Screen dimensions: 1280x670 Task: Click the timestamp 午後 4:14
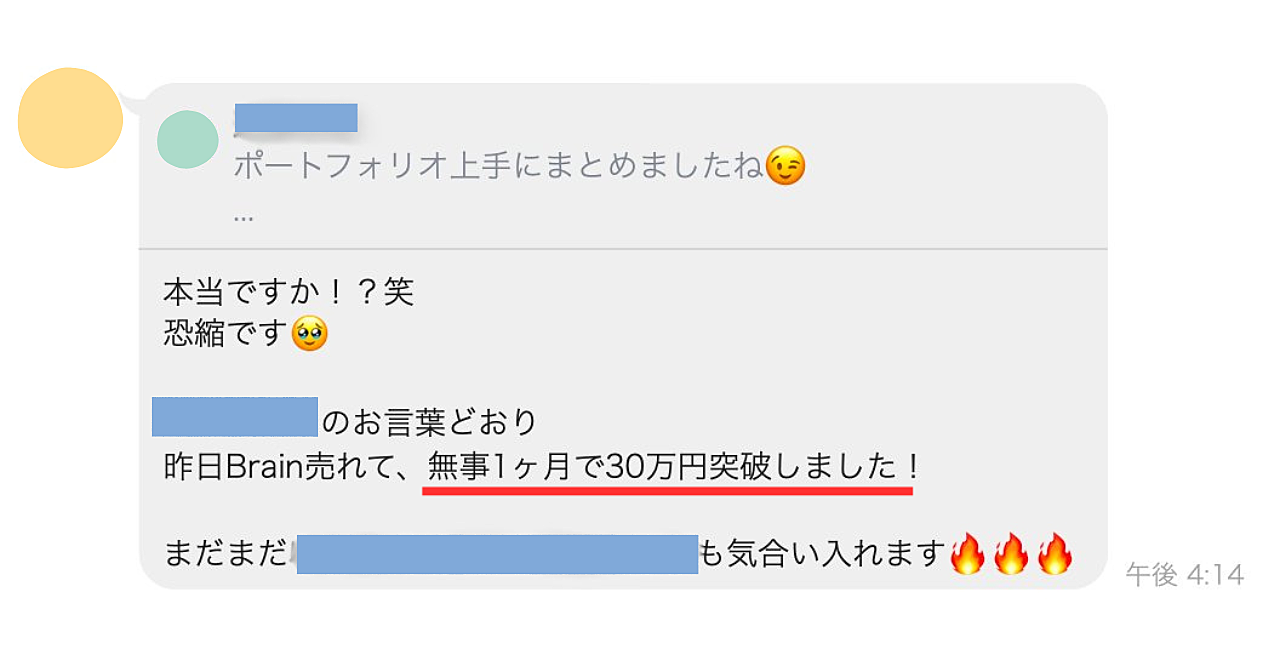[1185, 575]
